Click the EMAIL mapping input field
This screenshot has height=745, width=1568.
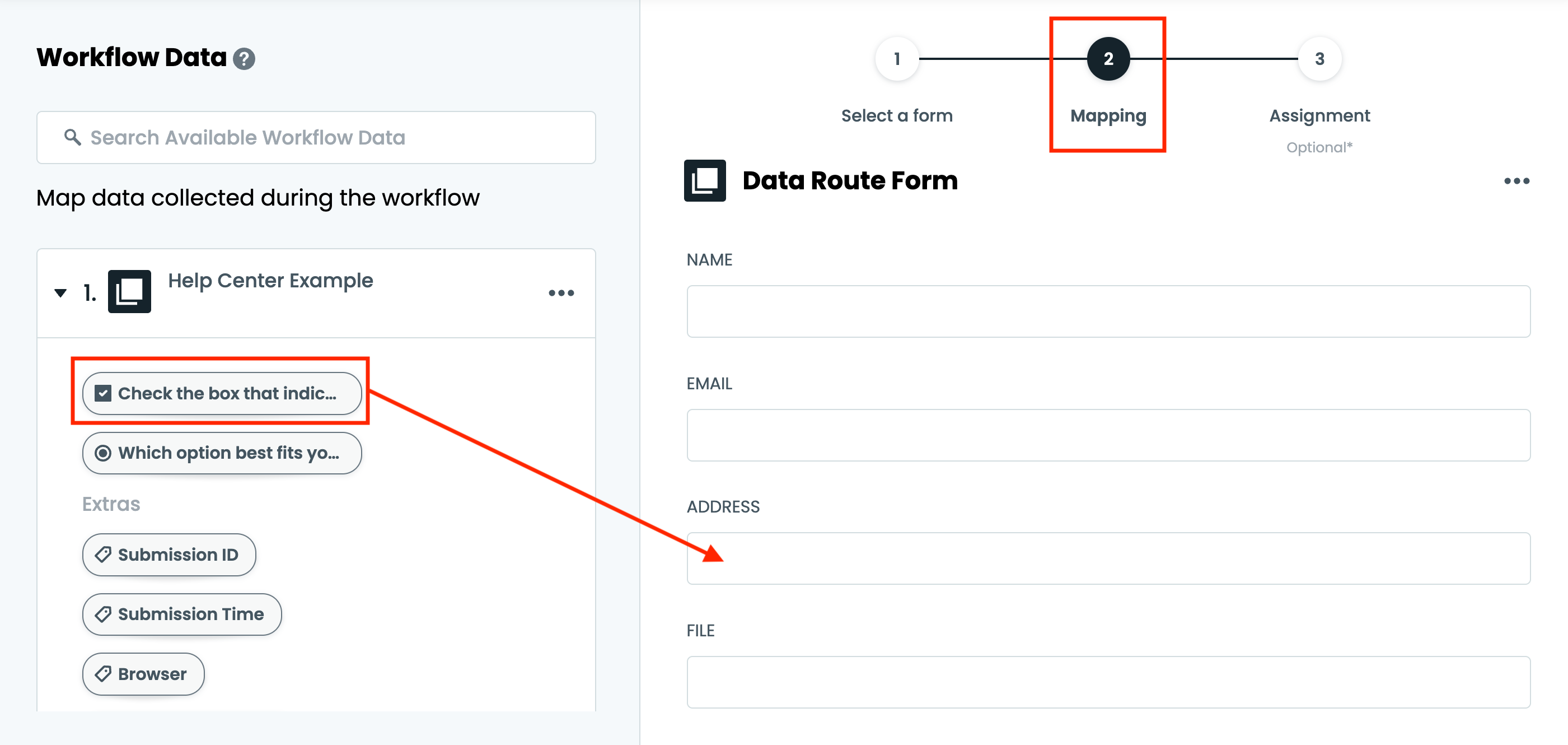click(1108, 435)
